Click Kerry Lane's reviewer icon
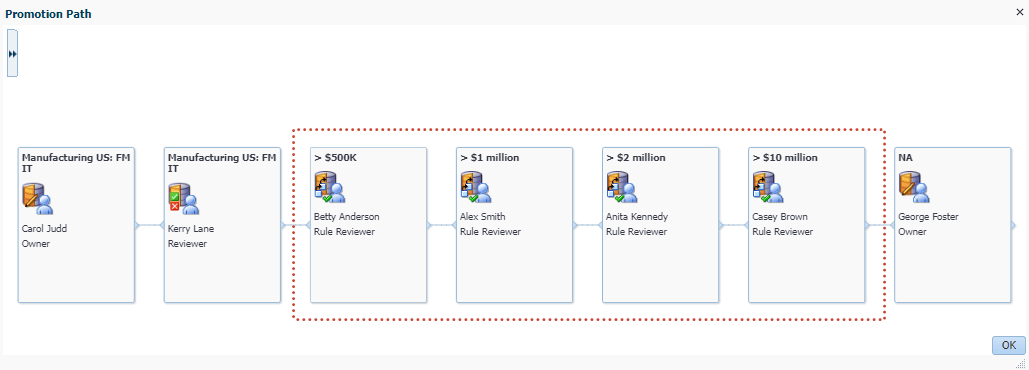Viewport: 1029px width, 370px height. (x=184, y=199)
